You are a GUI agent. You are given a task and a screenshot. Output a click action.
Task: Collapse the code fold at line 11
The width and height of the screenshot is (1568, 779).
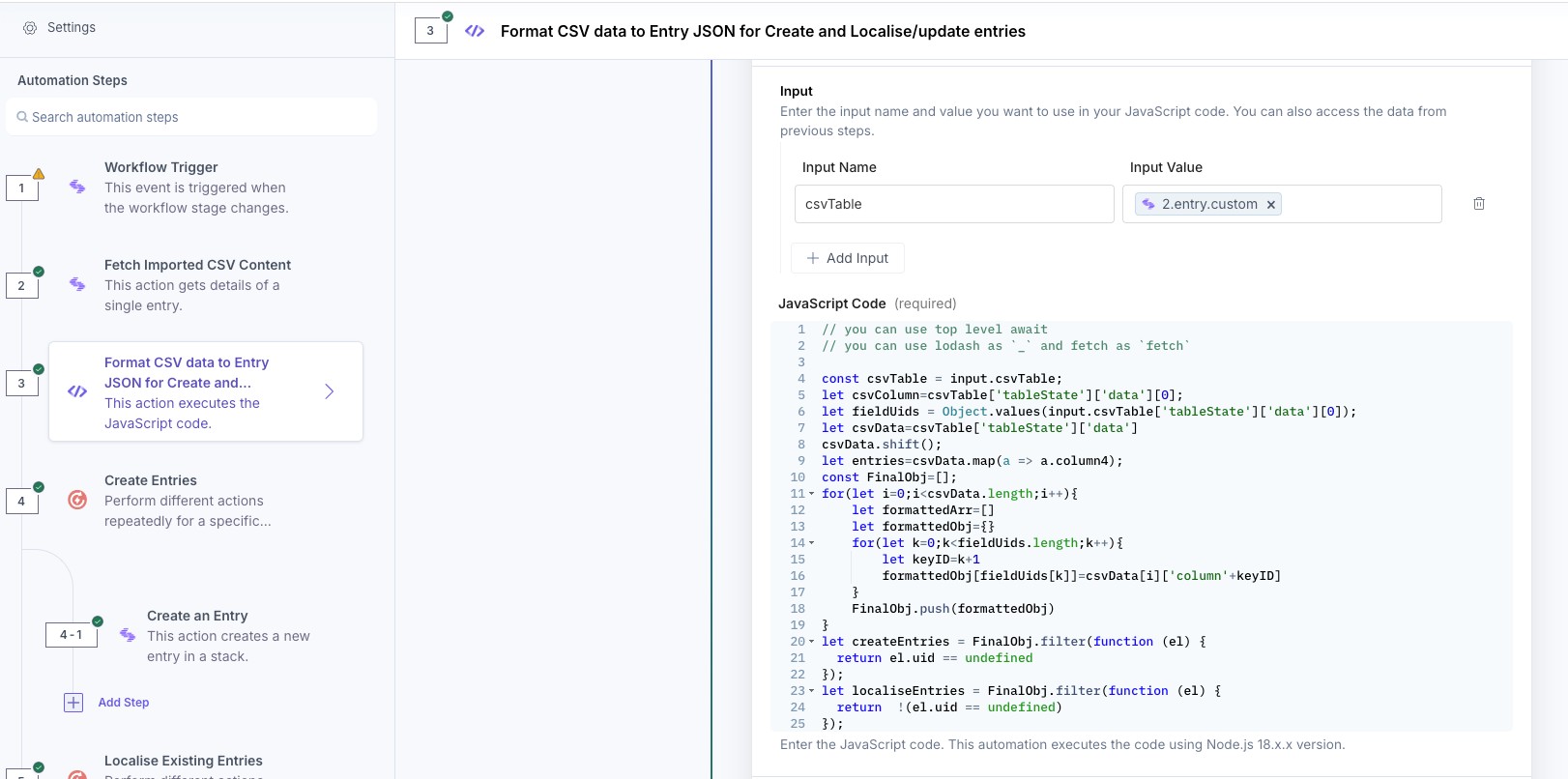[811, 494]
